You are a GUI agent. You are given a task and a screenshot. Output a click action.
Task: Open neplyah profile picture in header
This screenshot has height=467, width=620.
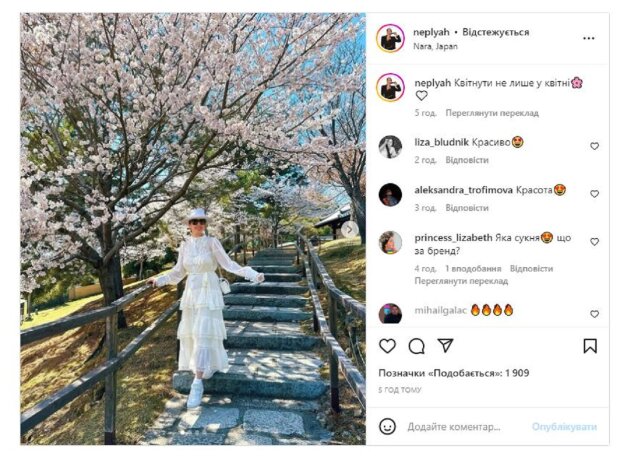click(x=390, y=38)
